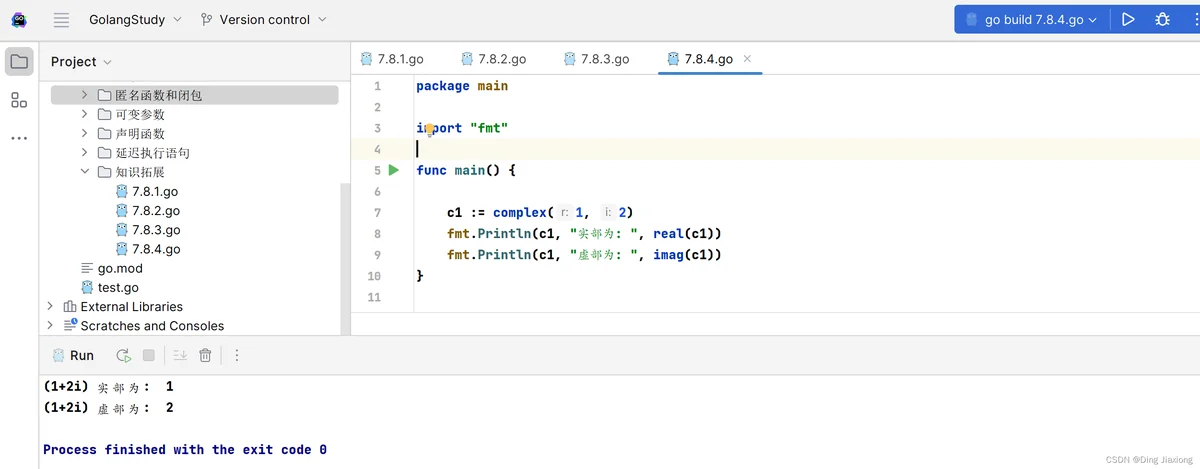Click the Run green arrow in toolbar
The image size is (1200, 469).
(x=1128, y=19)
